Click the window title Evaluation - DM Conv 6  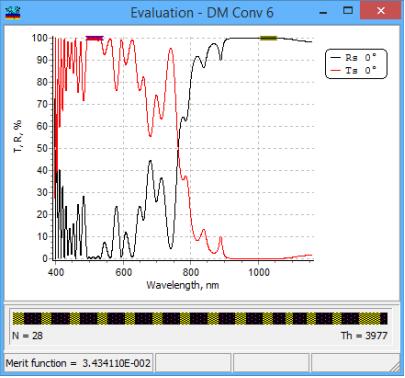pyautogui.click(x=202, y=13)
